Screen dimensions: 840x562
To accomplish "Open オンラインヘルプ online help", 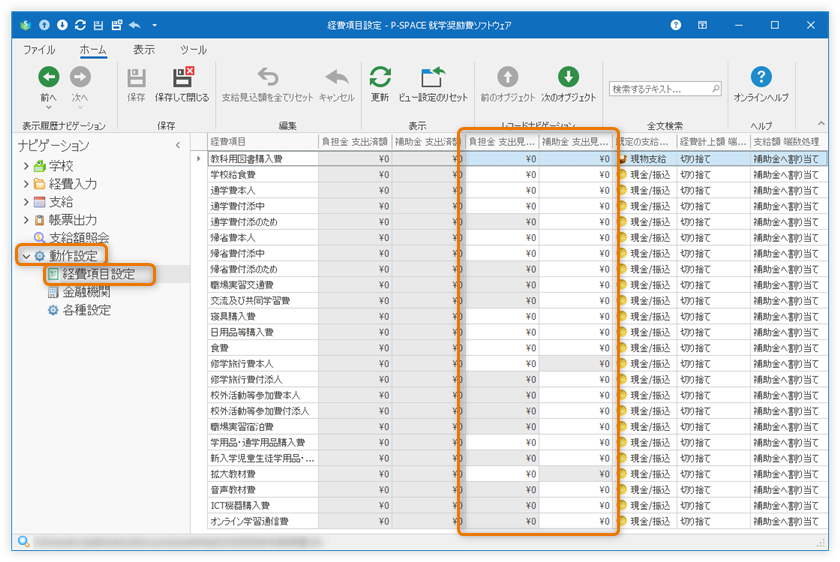I will (761, 77).
